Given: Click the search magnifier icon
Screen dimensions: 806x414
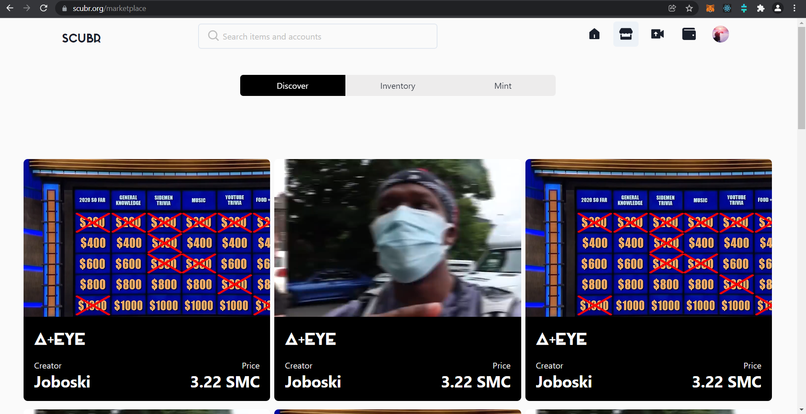Looking at the screenshot, I should (x=213, y=35).
